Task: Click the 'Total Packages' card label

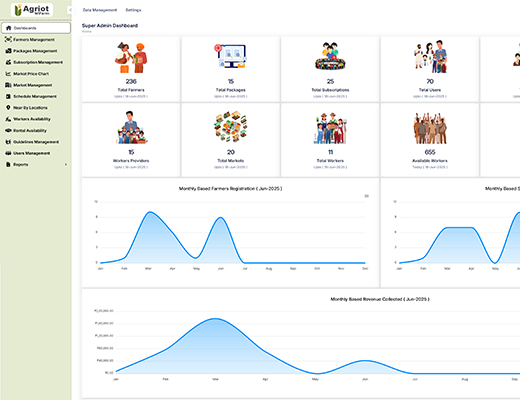Action: click(x=231, y=90)
